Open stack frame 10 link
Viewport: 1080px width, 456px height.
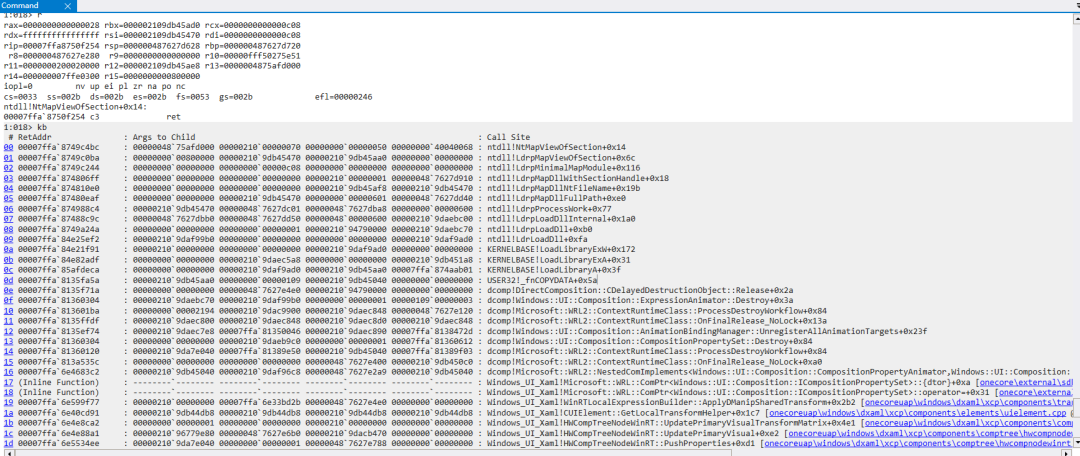pos(8,311)
